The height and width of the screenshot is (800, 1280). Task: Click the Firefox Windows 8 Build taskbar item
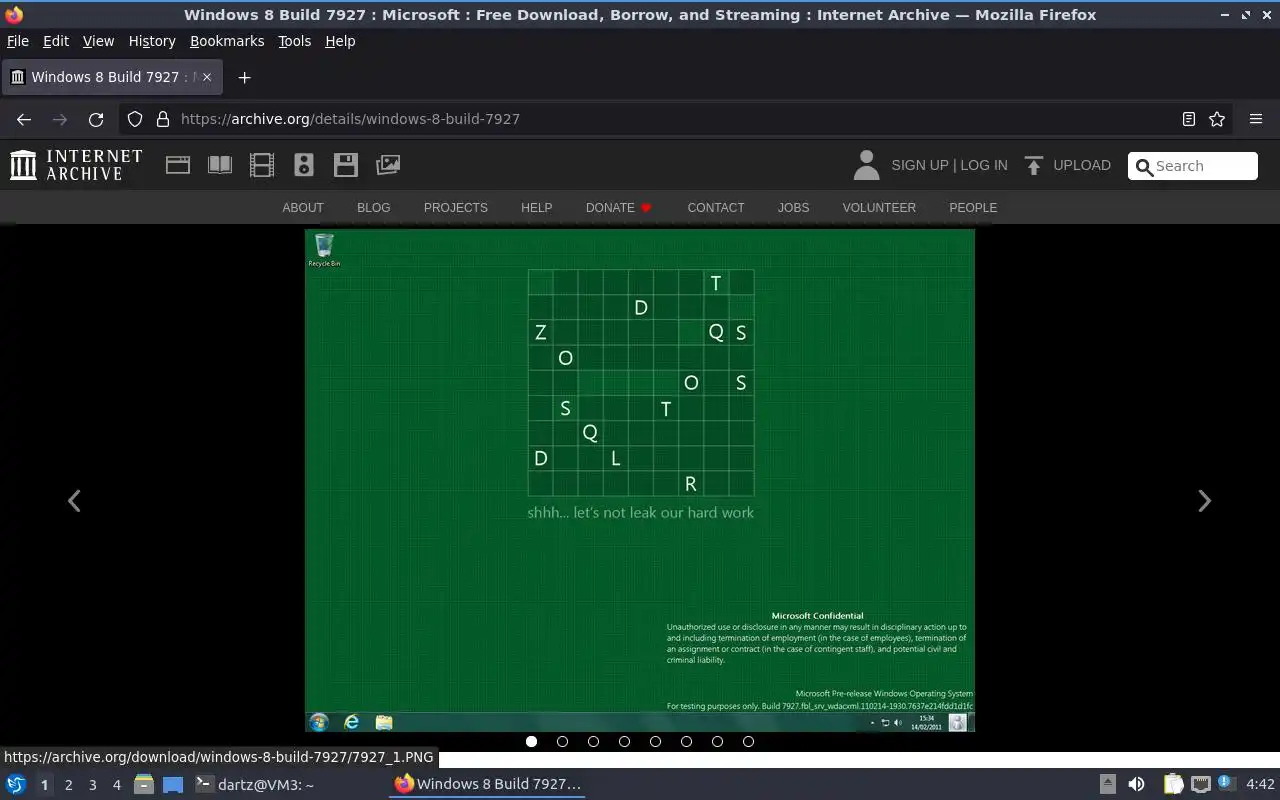[x=487, y=784]
